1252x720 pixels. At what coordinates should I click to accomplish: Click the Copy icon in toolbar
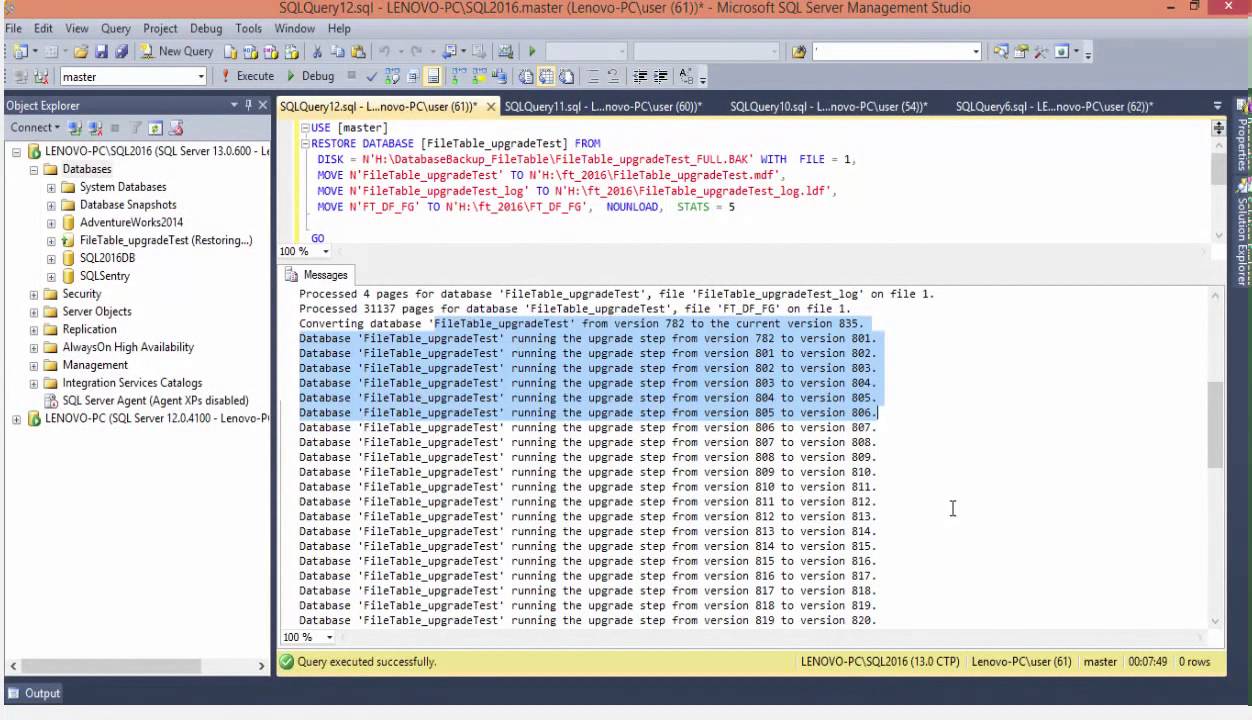tap(337, 51)
